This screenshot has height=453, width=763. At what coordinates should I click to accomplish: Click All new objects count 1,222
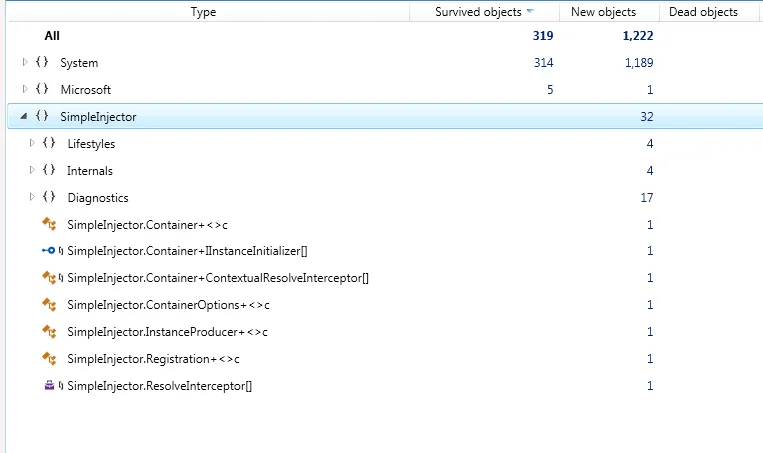pyautogui.click(x=638, y=36)
